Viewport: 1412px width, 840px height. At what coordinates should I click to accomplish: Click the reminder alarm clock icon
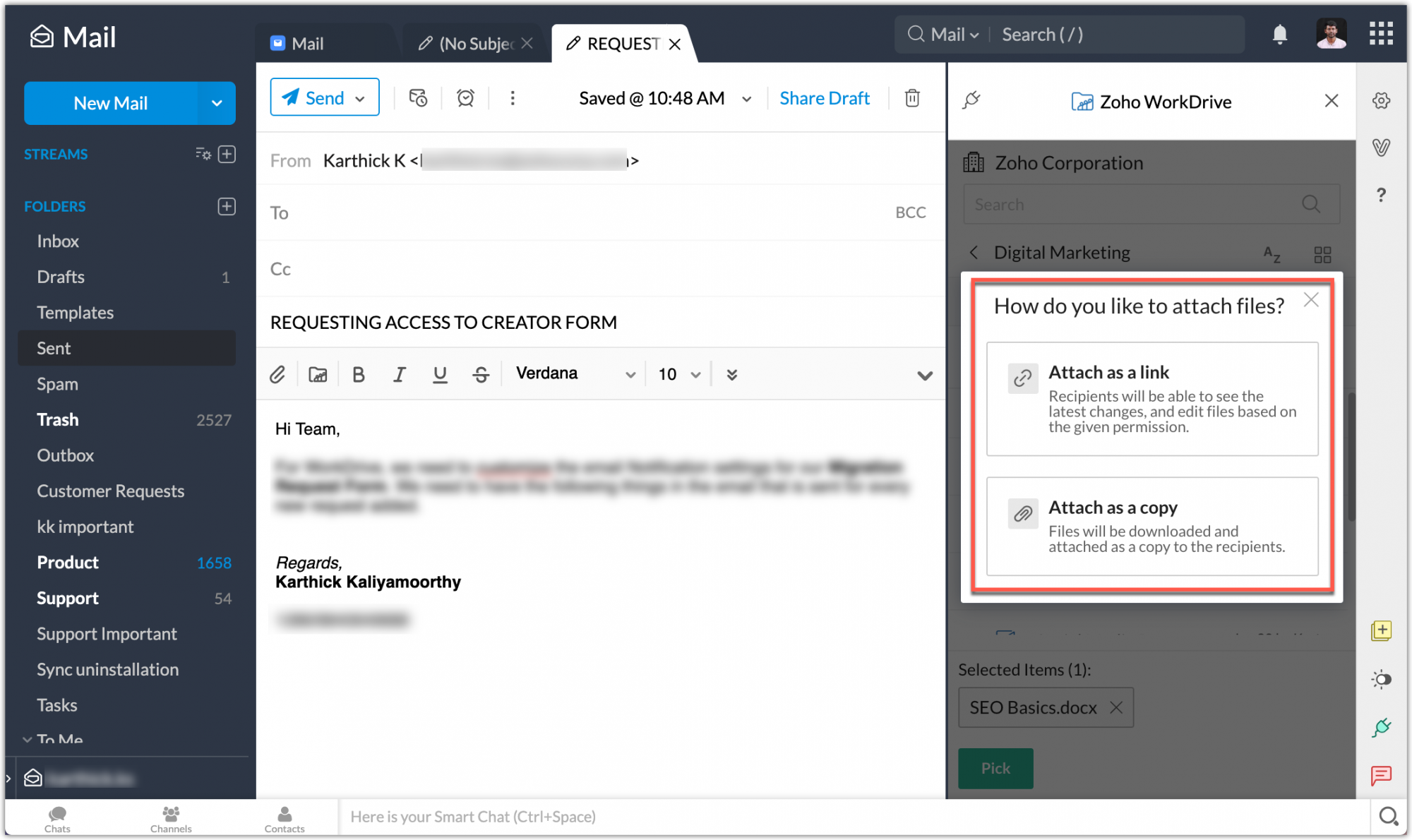tap(465, 98)
